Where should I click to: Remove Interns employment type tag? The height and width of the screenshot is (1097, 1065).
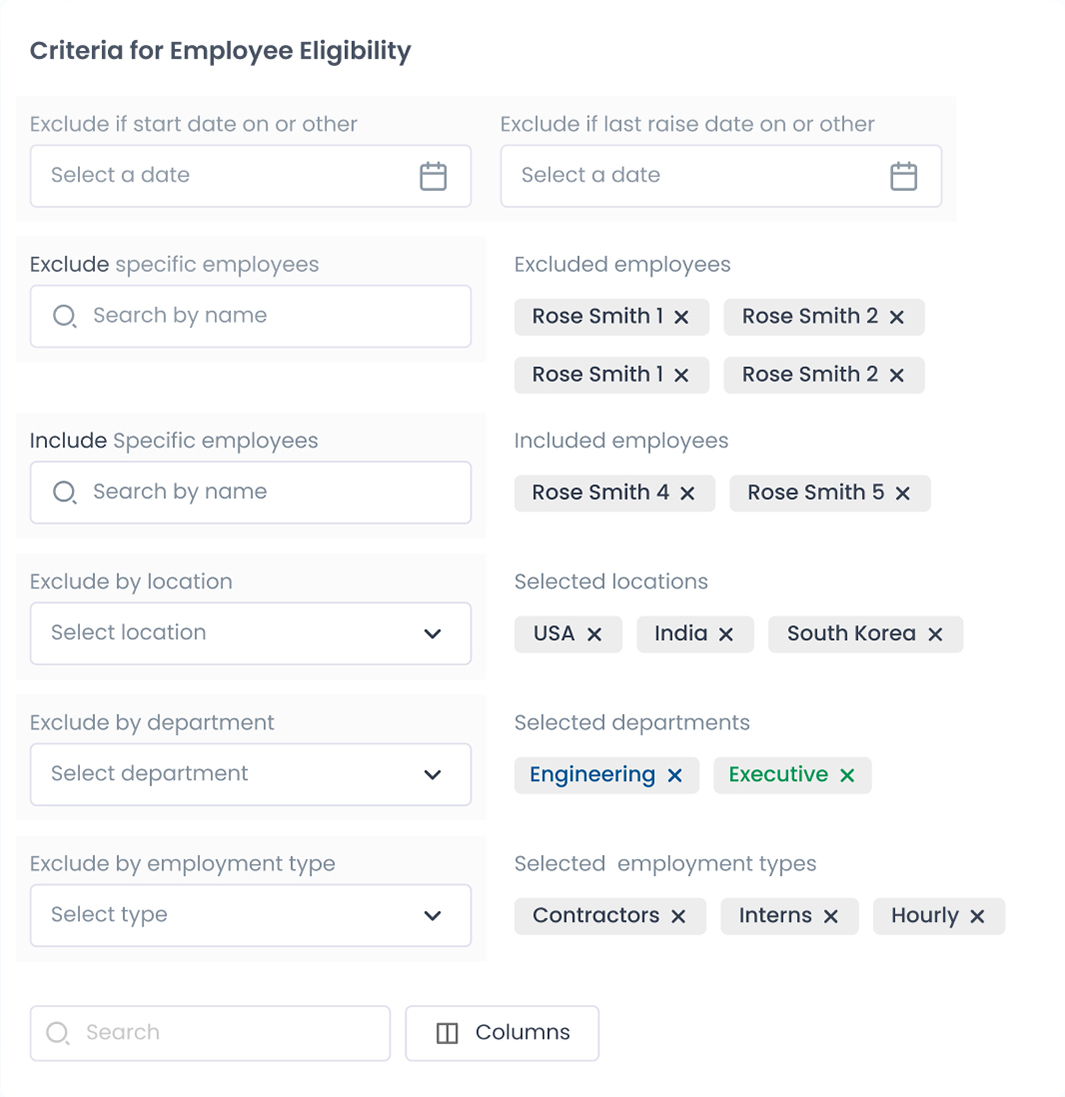pyautogui.click(x=831, y=916)
